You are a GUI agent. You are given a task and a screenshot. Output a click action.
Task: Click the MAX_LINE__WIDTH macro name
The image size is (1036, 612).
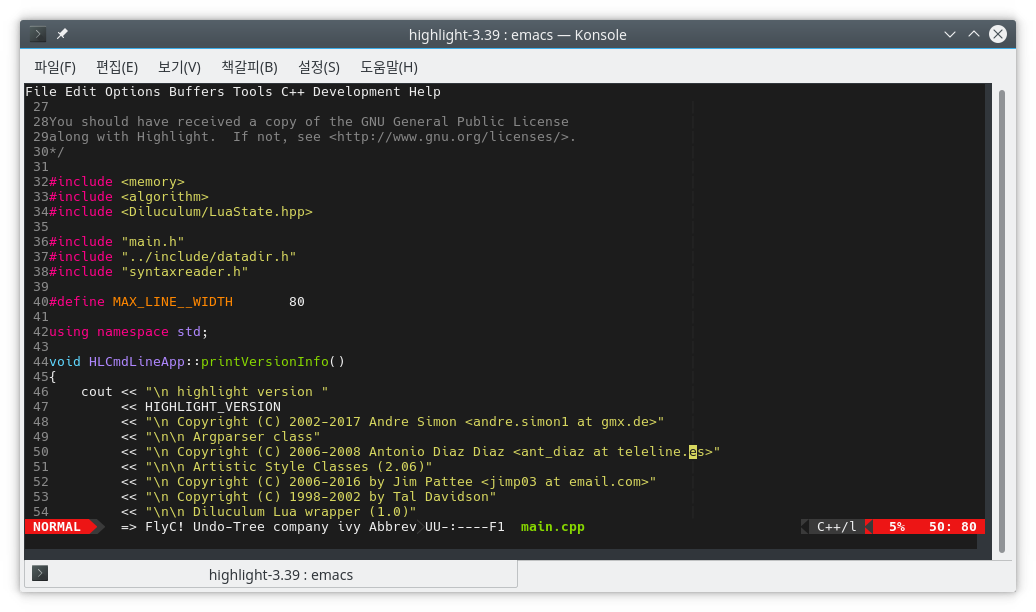pos(172,302)
